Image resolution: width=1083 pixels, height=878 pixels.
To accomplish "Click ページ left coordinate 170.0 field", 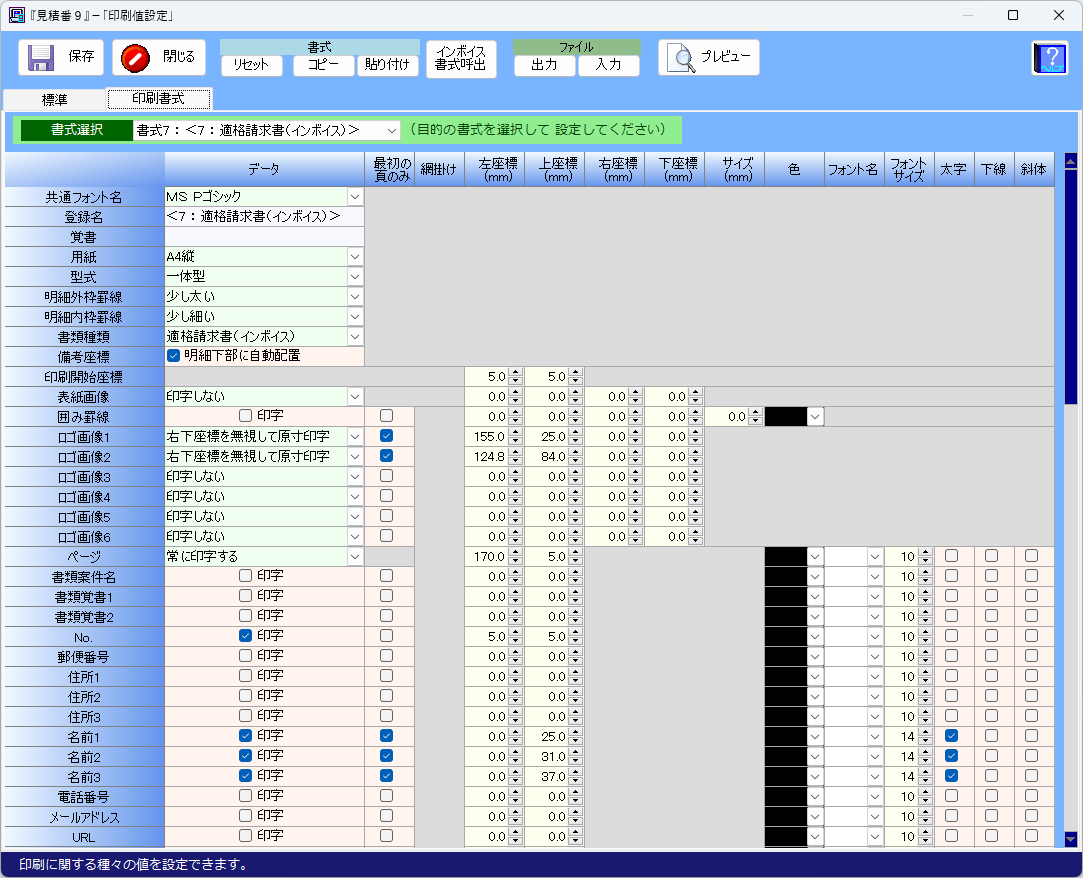I will tap(488, 557).
